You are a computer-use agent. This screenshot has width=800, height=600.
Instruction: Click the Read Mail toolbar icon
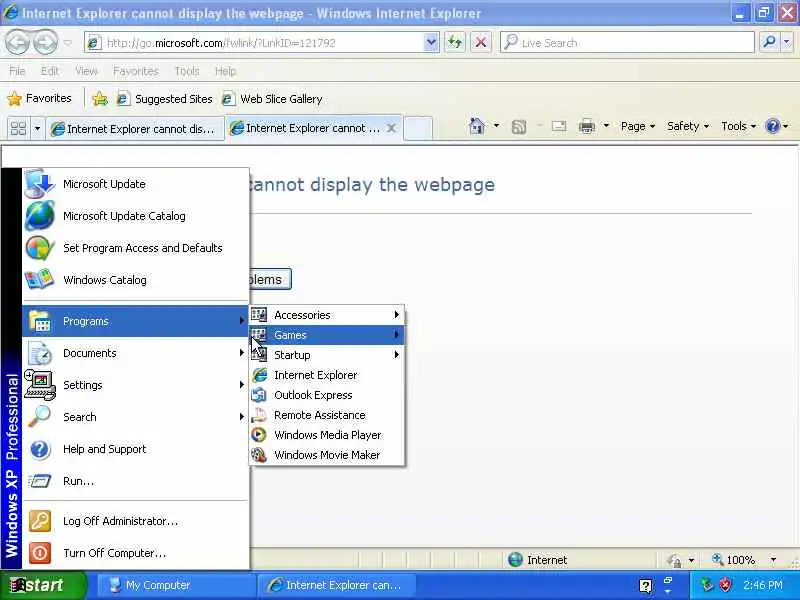(x=559, y=126)
